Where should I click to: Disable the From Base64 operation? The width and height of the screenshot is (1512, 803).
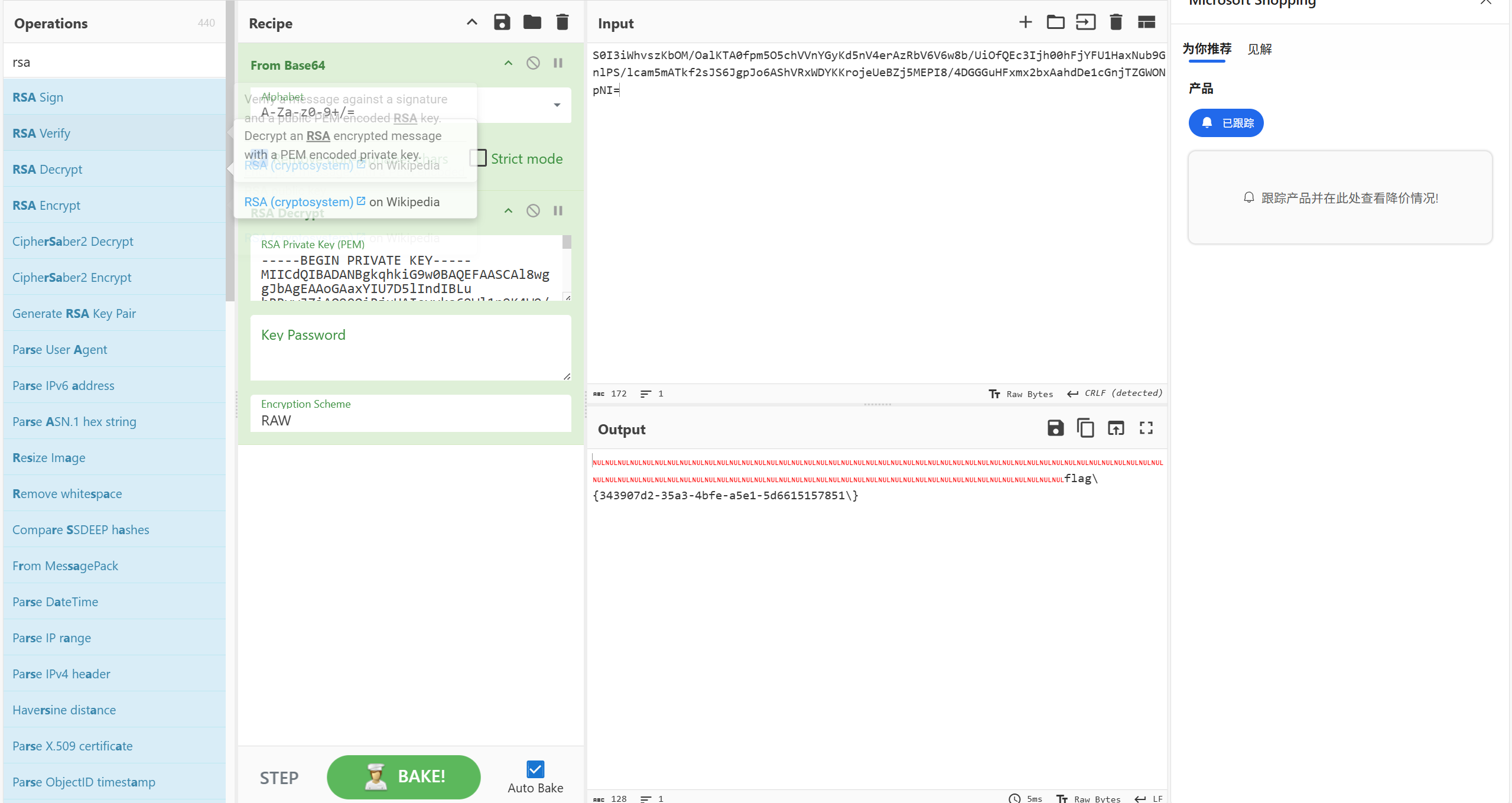click(x=533, y=63)
